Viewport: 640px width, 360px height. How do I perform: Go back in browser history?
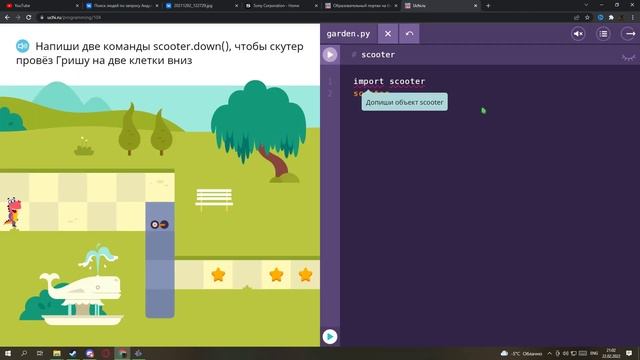[x=7, y=18]
